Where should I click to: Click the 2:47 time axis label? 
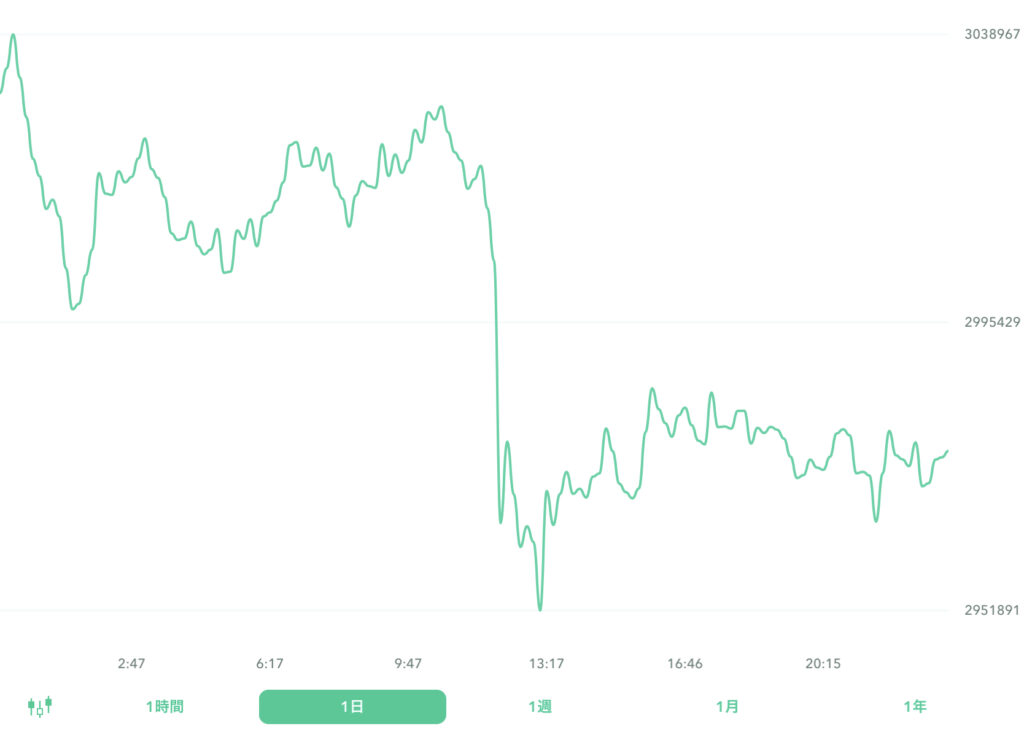131,663
